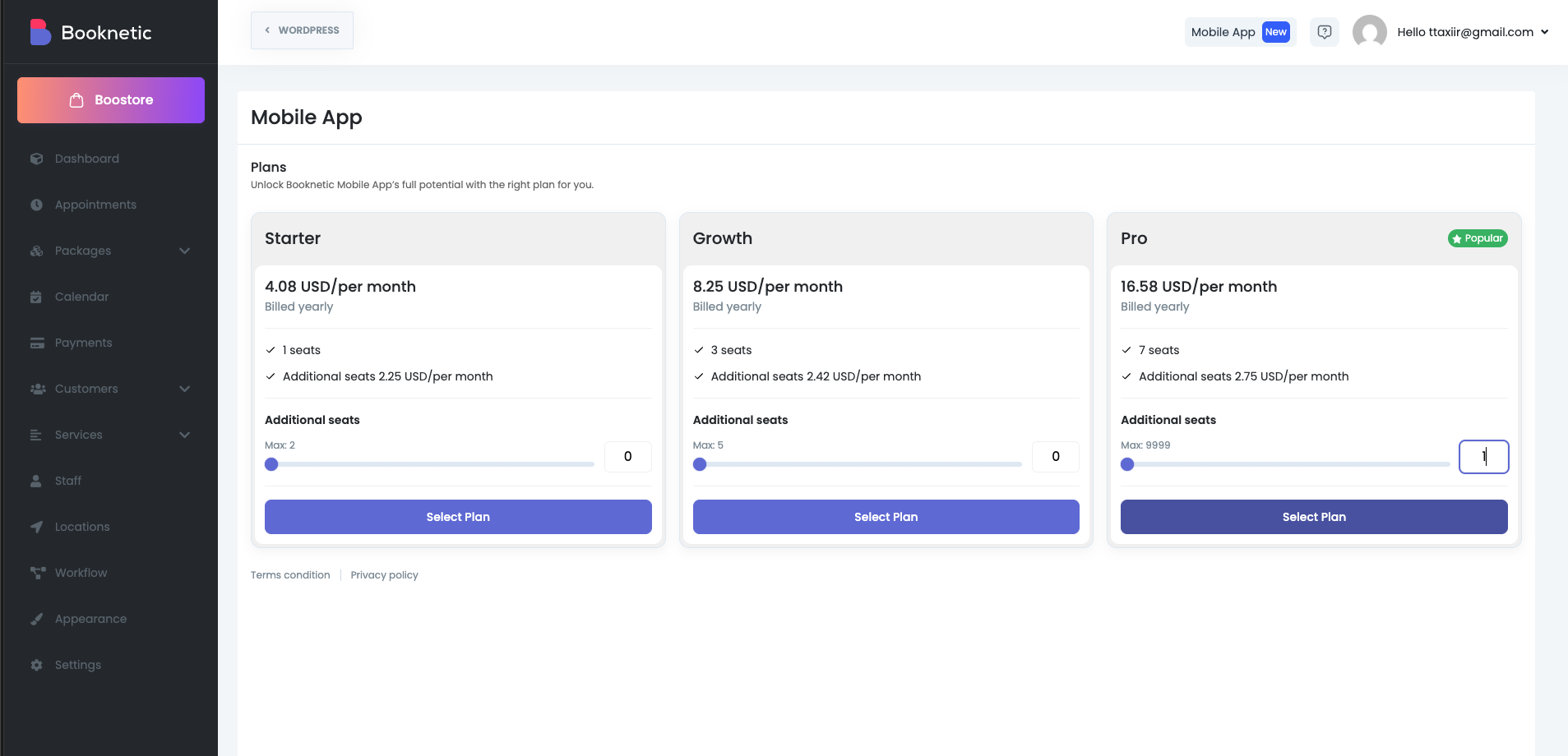Image resolution: width=1568 pixels, height=756 pixels.
Task: Click the Dashboard cube icon in sidebar
Action: coord(36,159)
